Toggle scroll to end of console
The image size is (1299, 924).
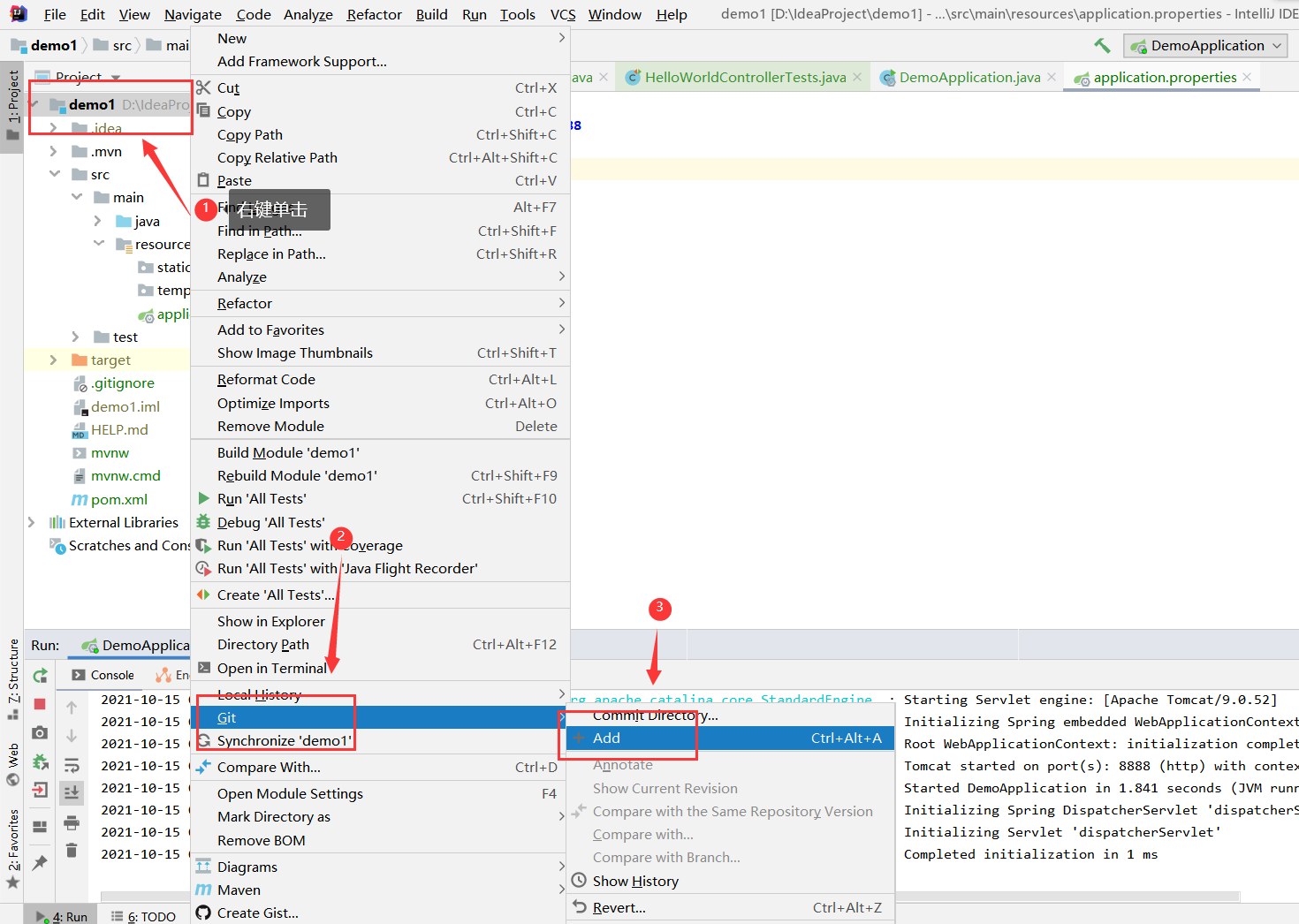[x=72, y=792]
